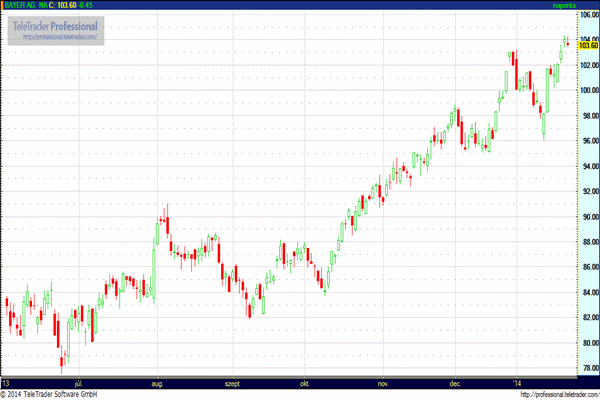Click the -0.45 change value in header
The image size is (600, 400).
85,5
